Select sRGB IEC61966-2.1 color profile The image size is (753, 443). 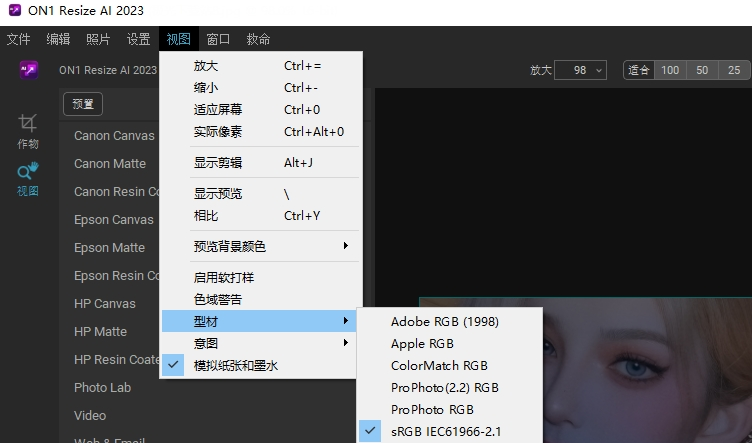[444, 431]
